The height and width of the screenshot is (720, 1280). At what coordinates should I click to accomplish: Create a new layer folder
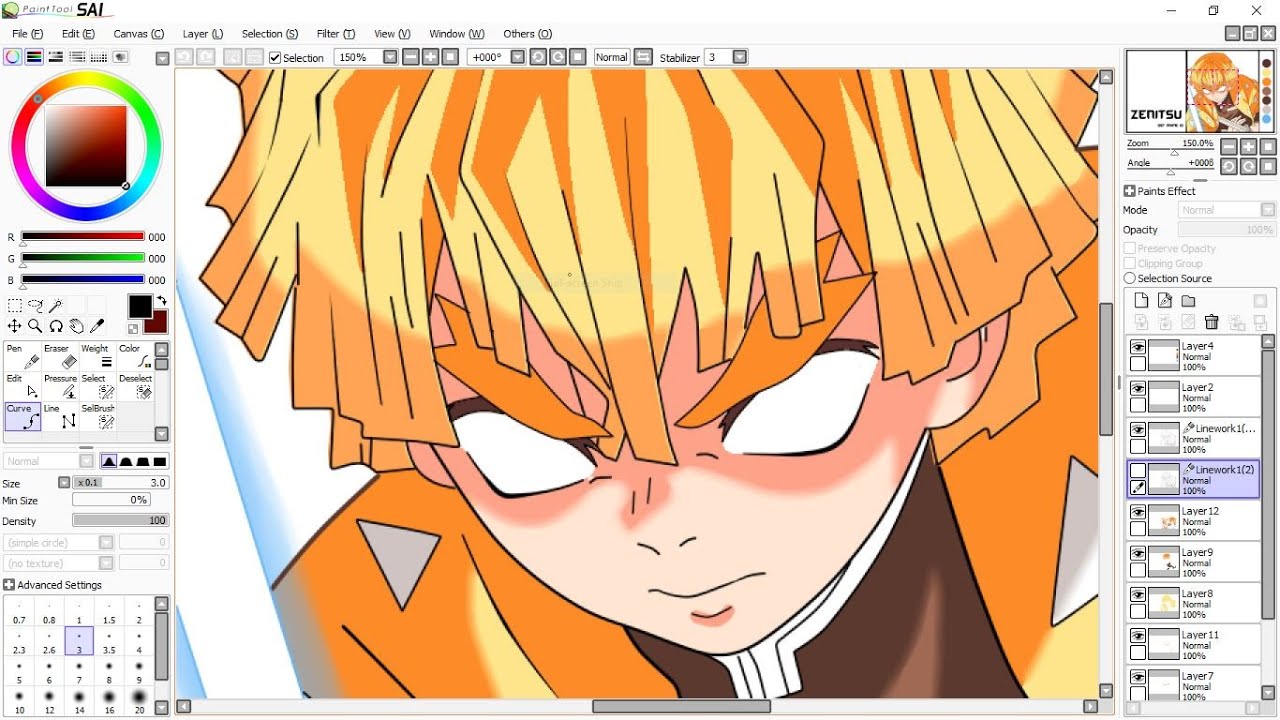tap(1188, 301)
